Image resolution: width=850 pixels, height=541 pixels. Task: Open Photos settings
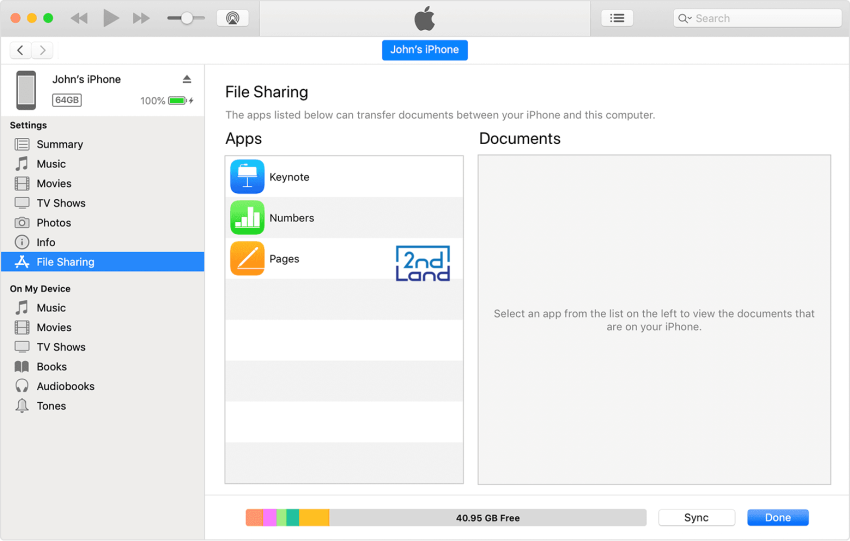point(102,222)
